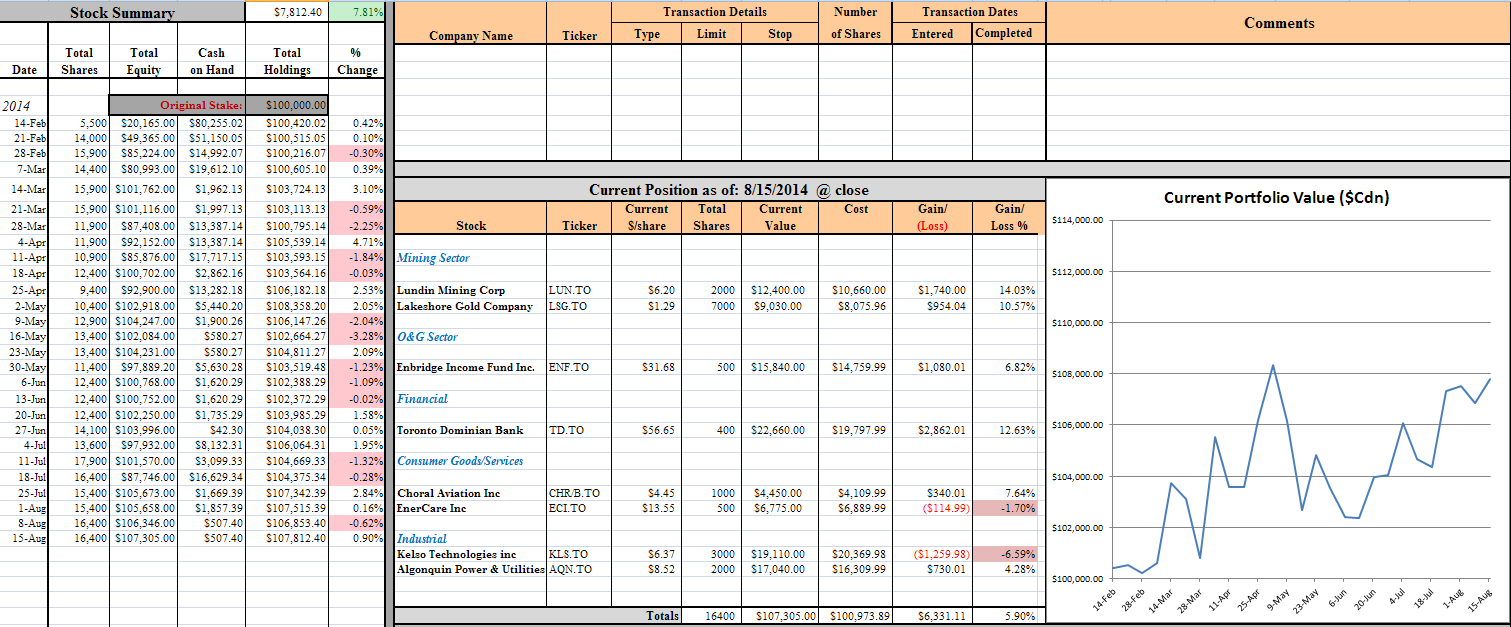The image size is (1511, 627).
Task: Select the "Consumer Goods/Services" heading
Action: coord(460,461)
